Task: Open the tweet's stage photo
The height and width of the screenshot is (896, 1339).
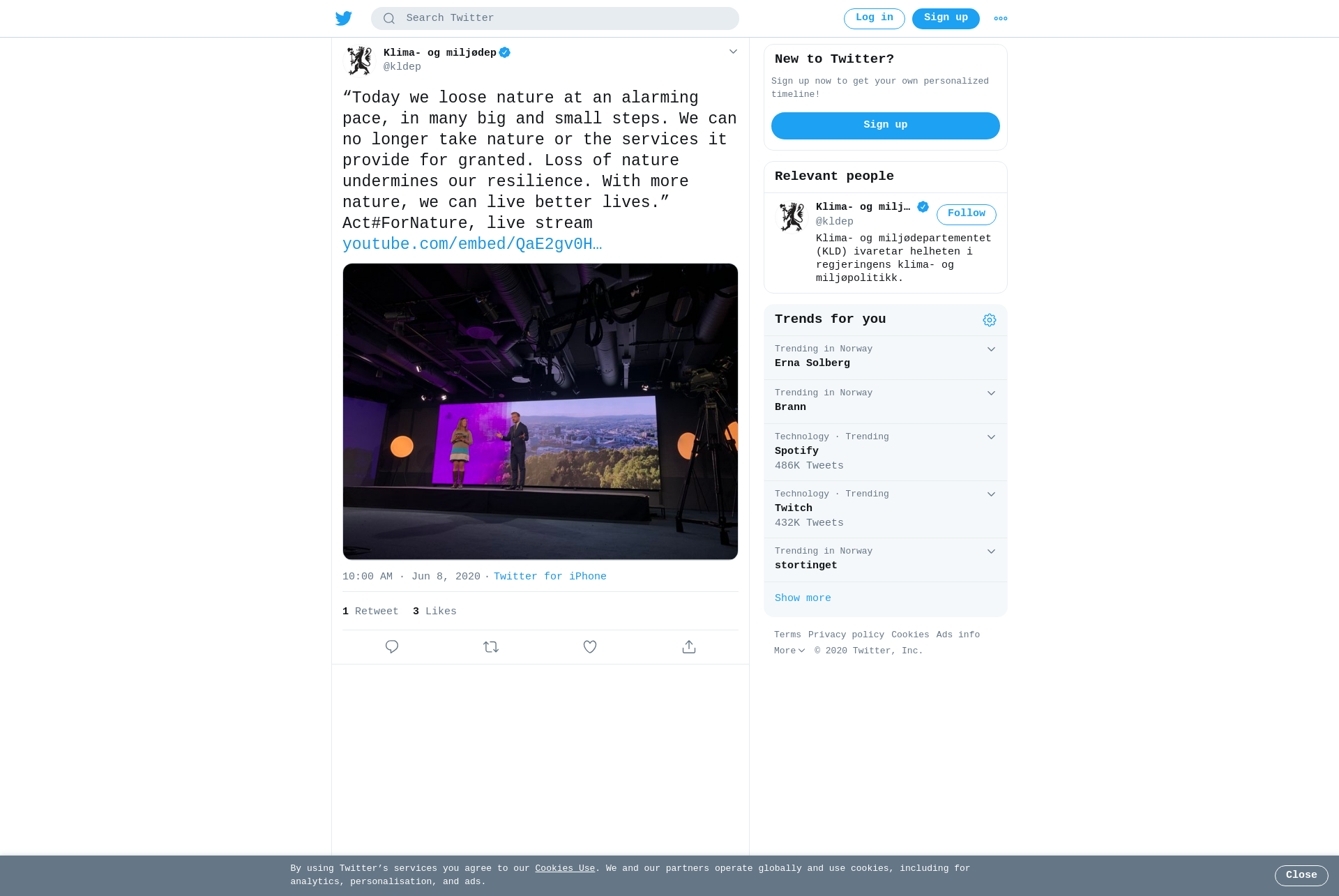Action: click(x=540, y=411)
